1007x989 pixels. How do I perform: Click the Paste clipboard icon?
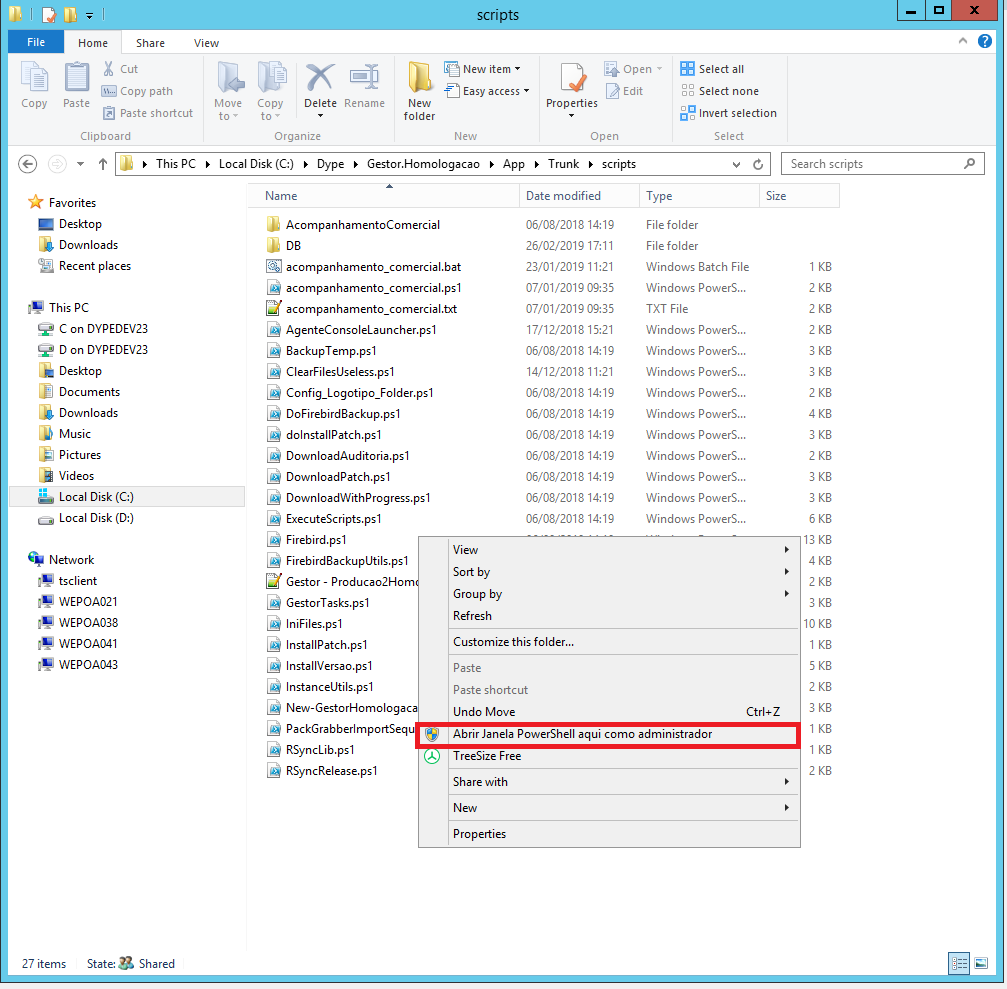(x=76, y=78)
